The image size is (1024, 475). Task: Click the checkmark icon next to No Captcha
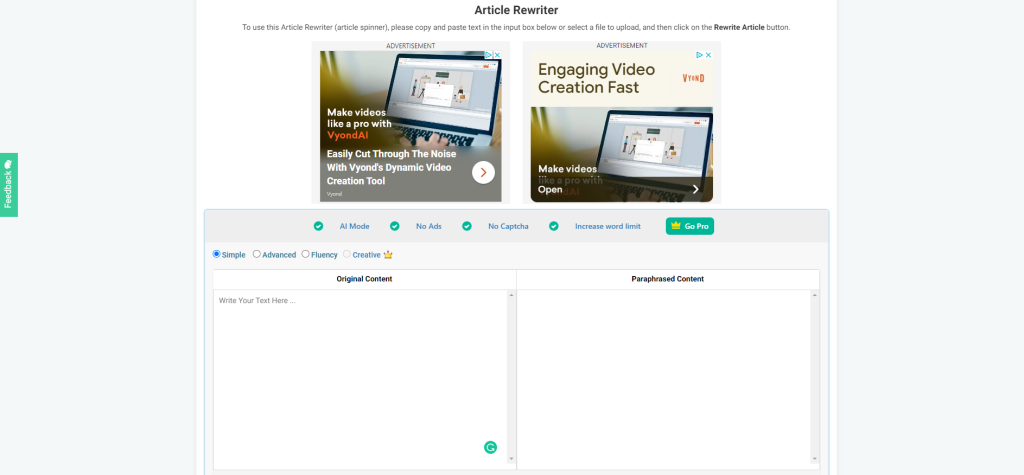point(467,226)
